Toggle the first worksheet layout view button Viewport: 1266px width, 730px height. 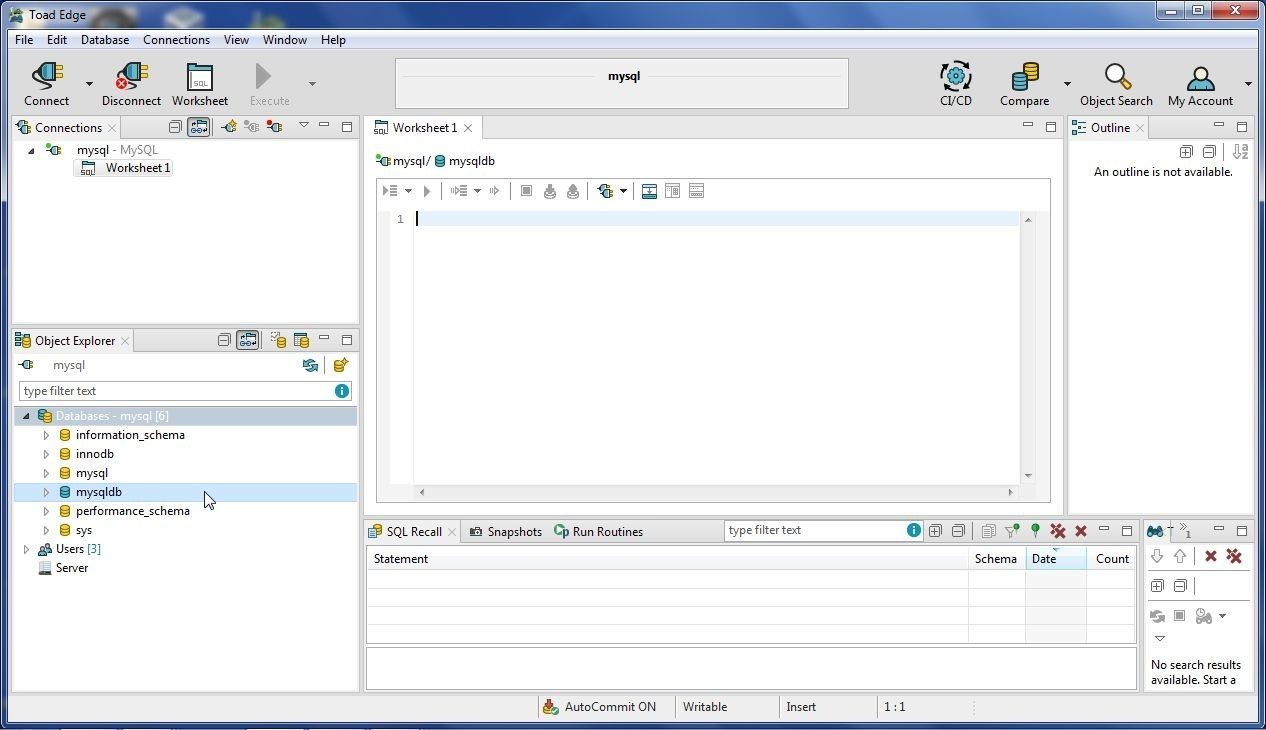pos(649,191)
